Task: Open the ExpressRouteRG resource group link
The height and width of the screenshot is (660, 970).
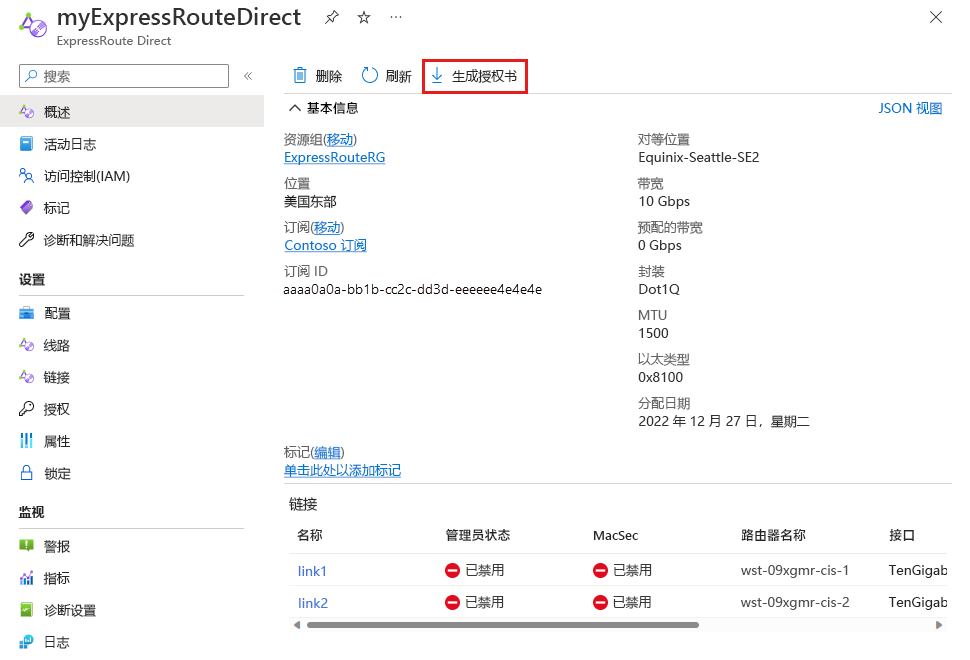Action: 334,157
